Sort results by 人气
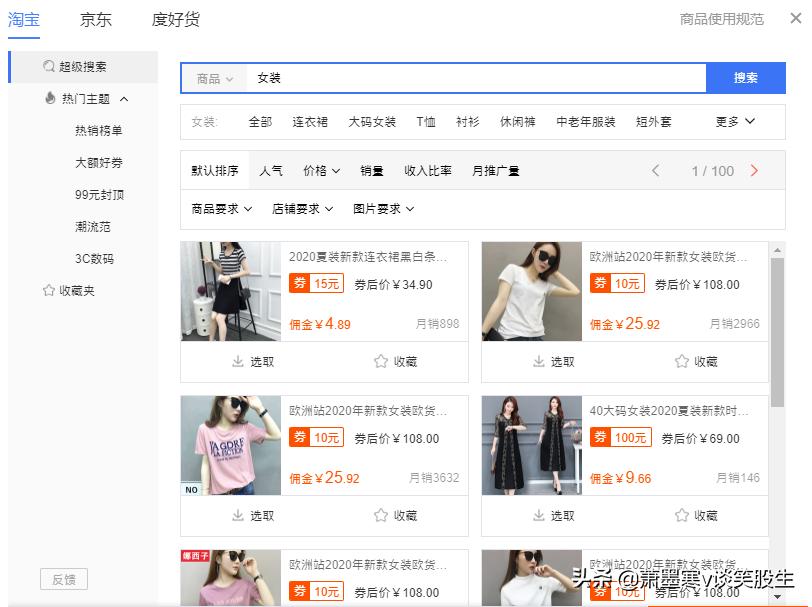This screenshot has width=812, height=607. tap(271, 170)
